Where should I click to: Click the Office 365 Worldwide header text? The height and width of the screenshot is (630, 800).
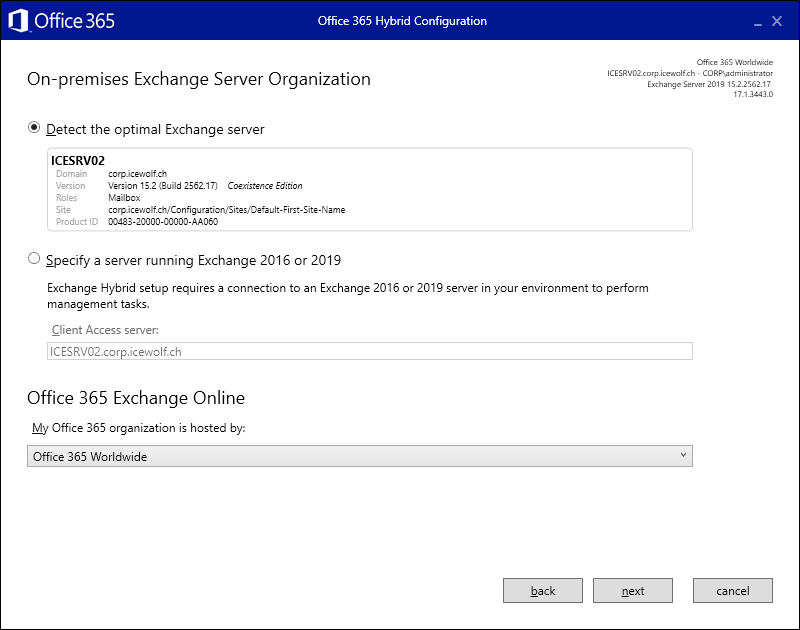click(x=735, y=62)
